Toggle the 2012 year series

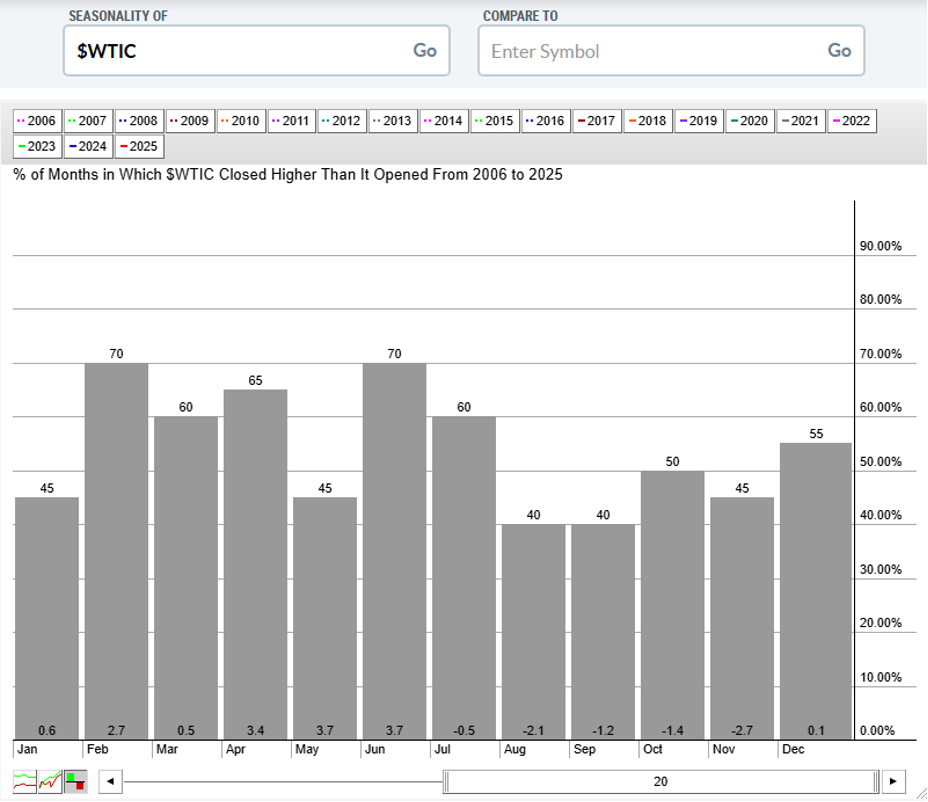click(342, 121)
